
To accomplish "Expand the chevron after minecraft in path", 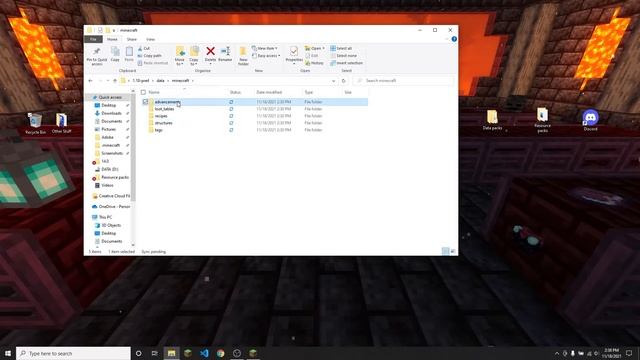I will [193, 81].
